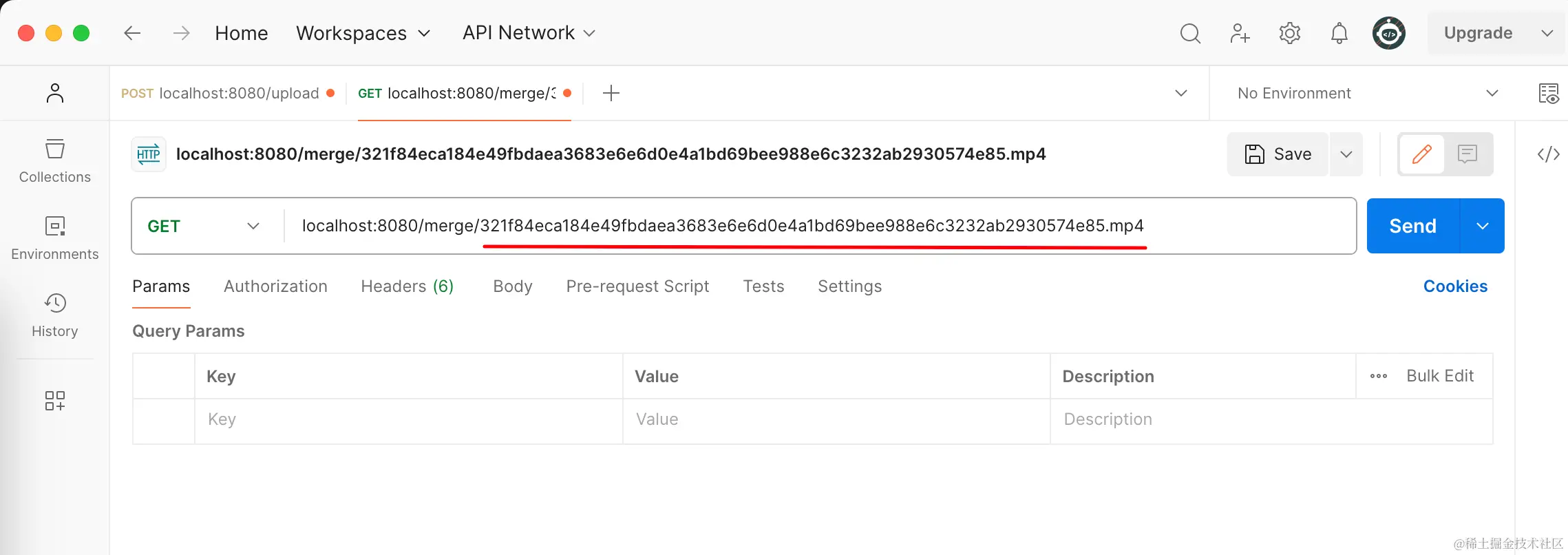Switch to comment mode toggle
Screen dimensions: 1568x555
(1468, 154)
